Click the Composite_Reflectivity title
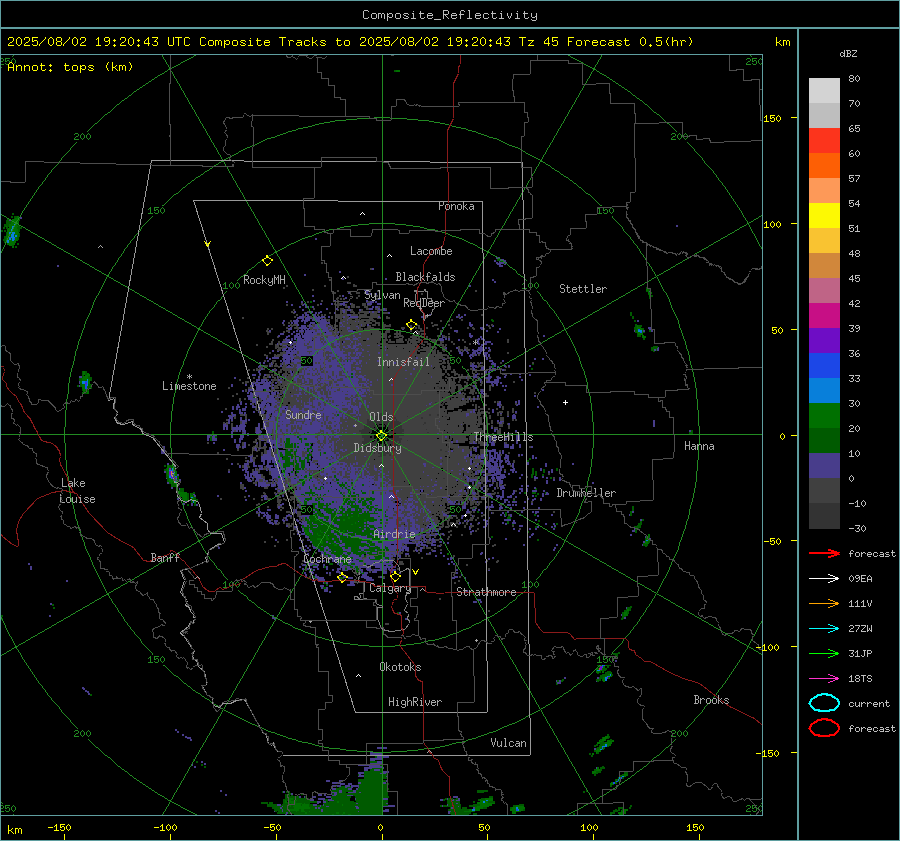900x841 pixels. click(450, 15)
